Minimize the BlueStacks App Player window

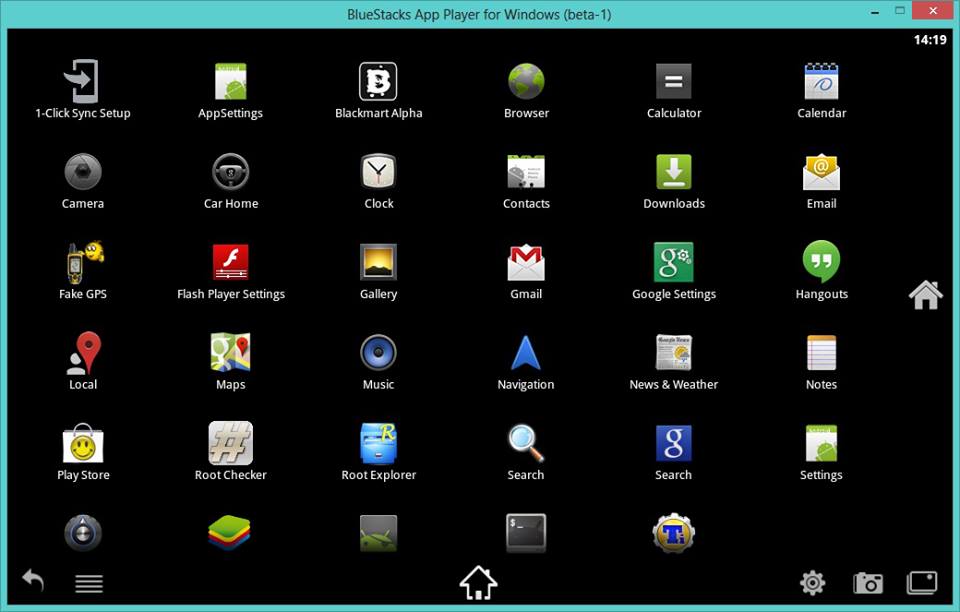click(876, 12)
